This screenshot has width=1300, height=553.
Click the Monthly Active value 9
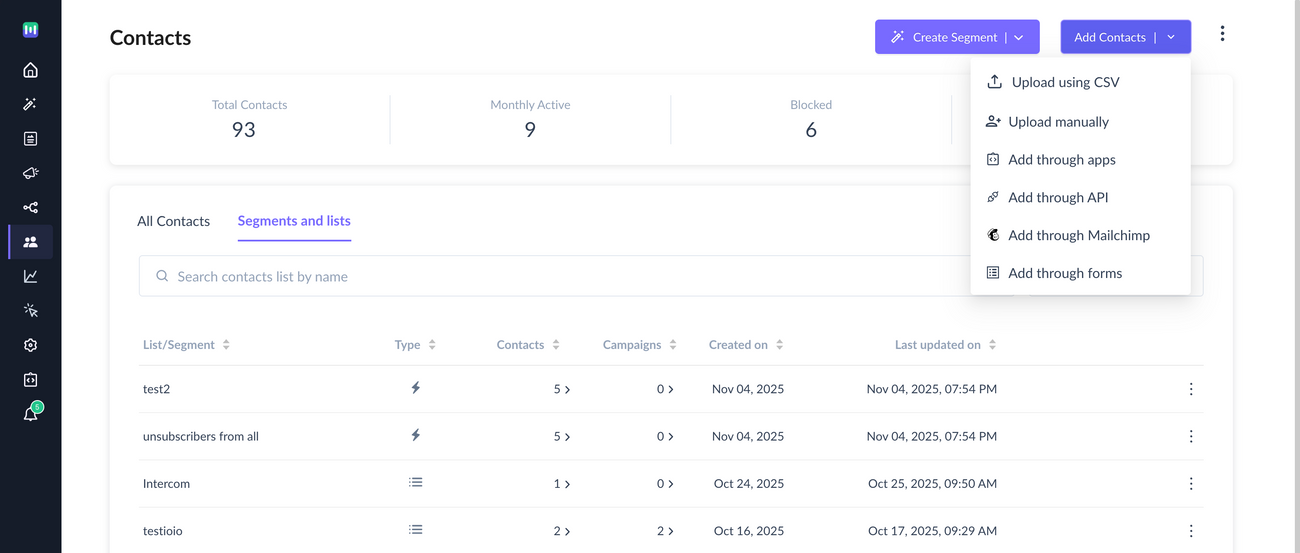pos(530,130)
